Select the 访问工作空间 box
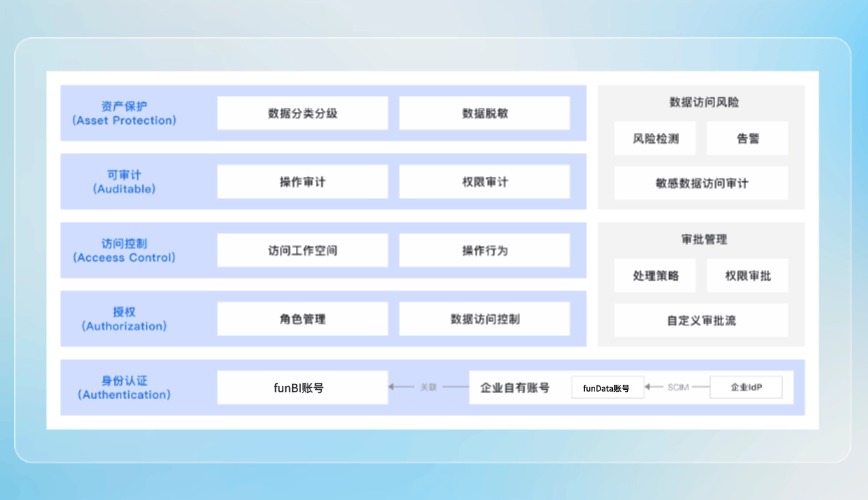This screenshot has height=500, width=868. point(302,250)
